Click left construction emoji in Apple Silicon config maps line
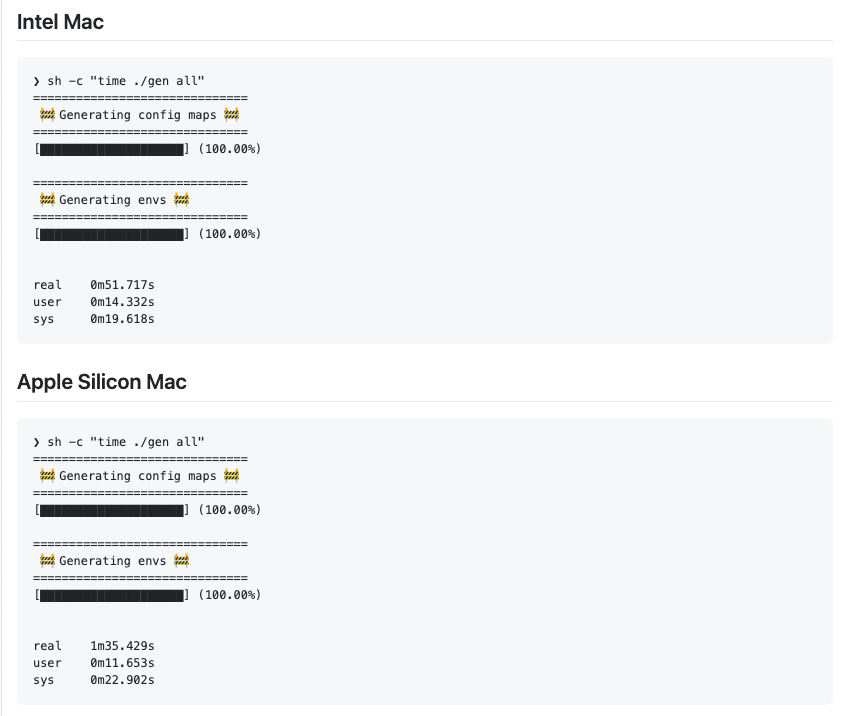The height and width of the screenshot is (716, 847). pos(48,476)
